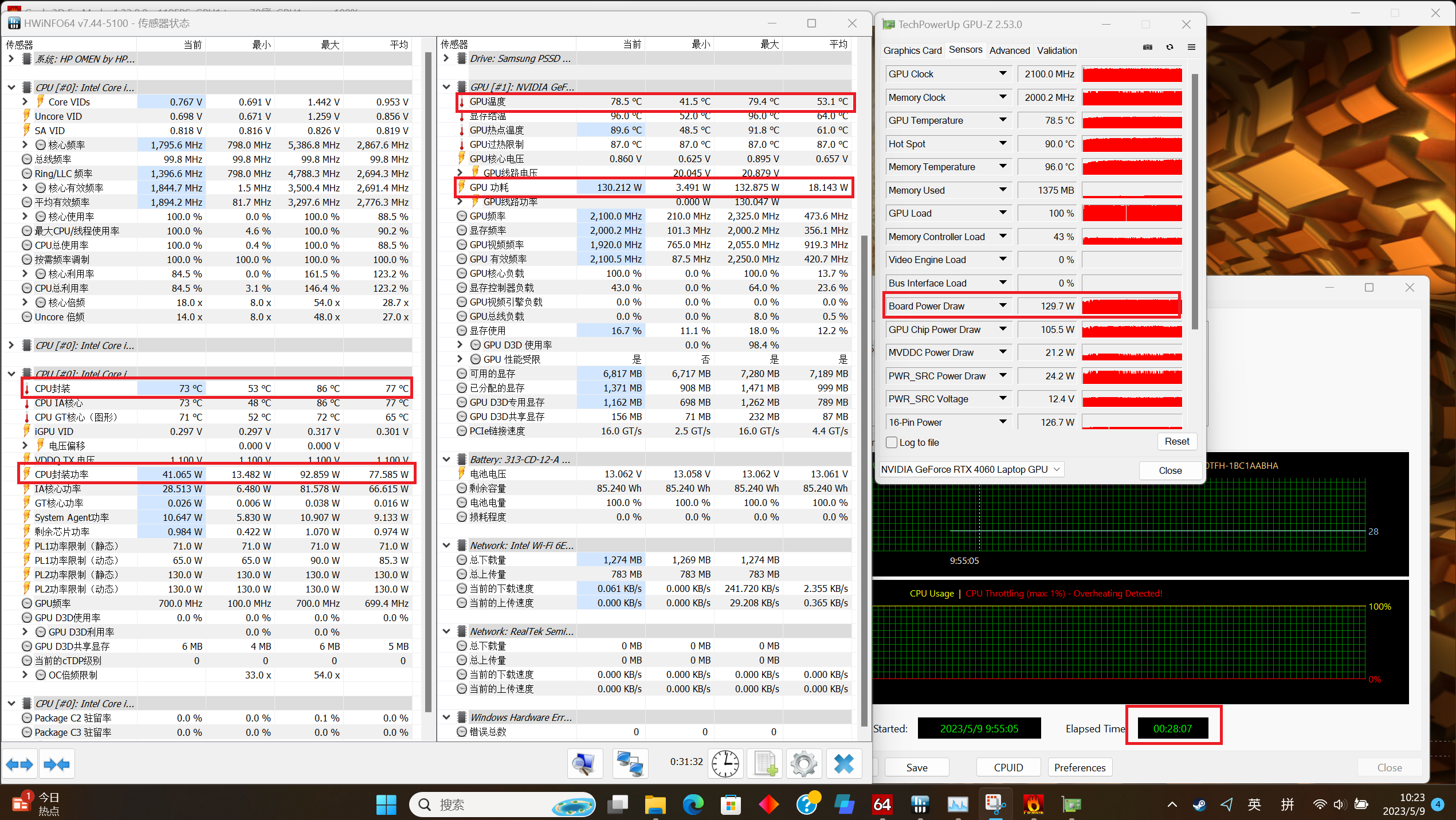1456x820 pixels.
Task: Click HWiNFO start logging sheet-plus icon
Action: tap(765, 764)
